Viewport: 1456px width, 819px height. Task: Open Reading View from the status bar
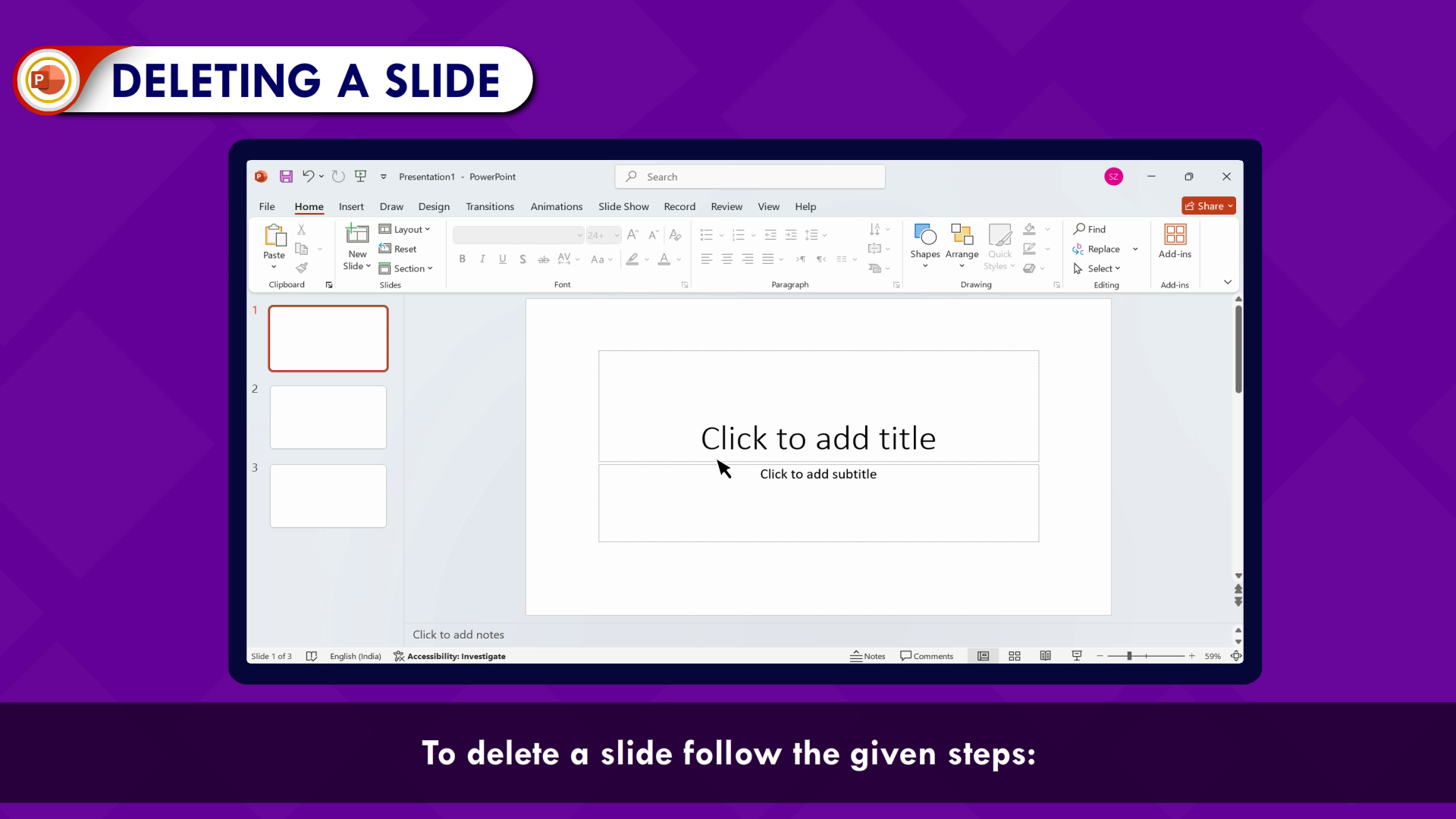coord(1046,656)
